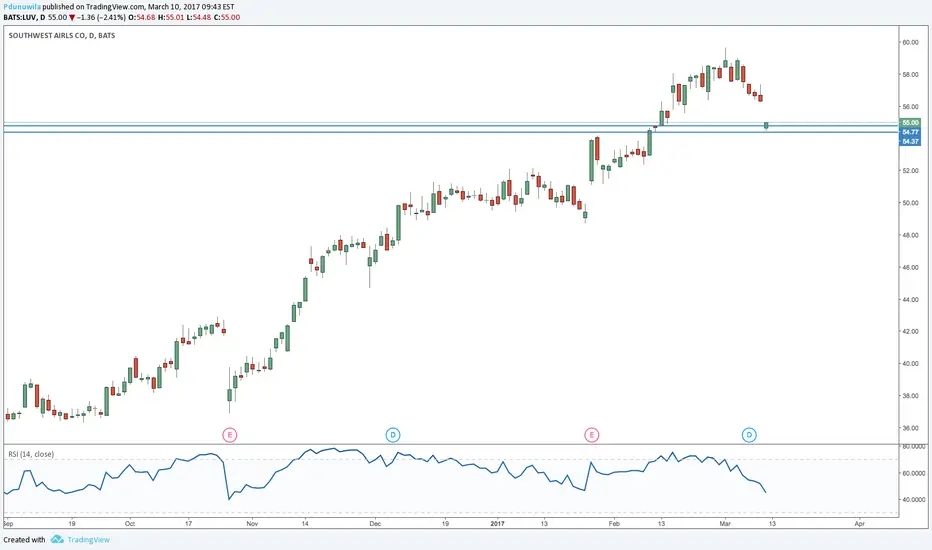Click the 50.00 price axis label
932x550 pixels.
pyautogui.click(x=911, y=203)
